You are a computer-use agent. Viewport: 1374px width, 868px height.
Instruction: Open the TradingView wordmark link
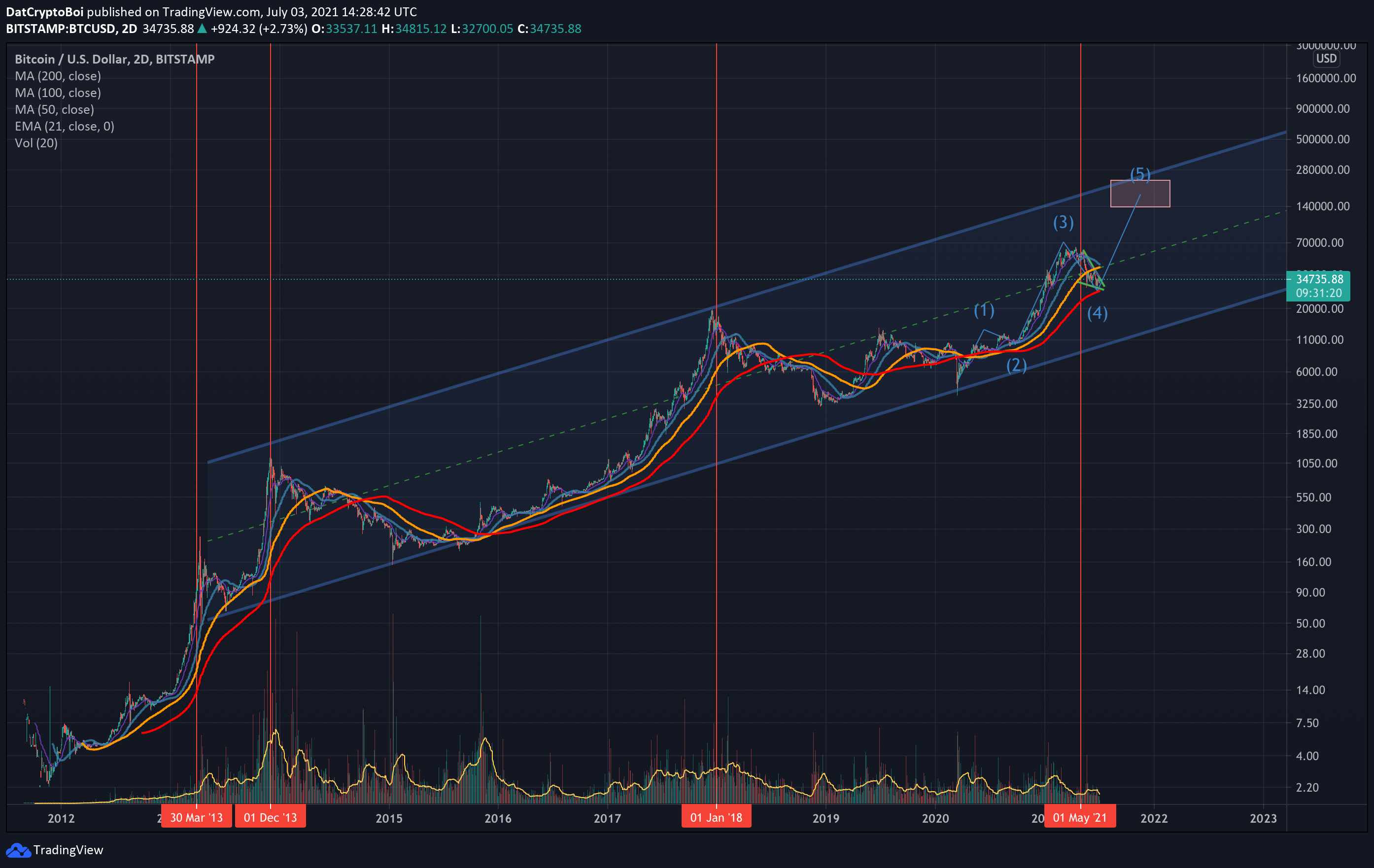[x=68, y=850]
